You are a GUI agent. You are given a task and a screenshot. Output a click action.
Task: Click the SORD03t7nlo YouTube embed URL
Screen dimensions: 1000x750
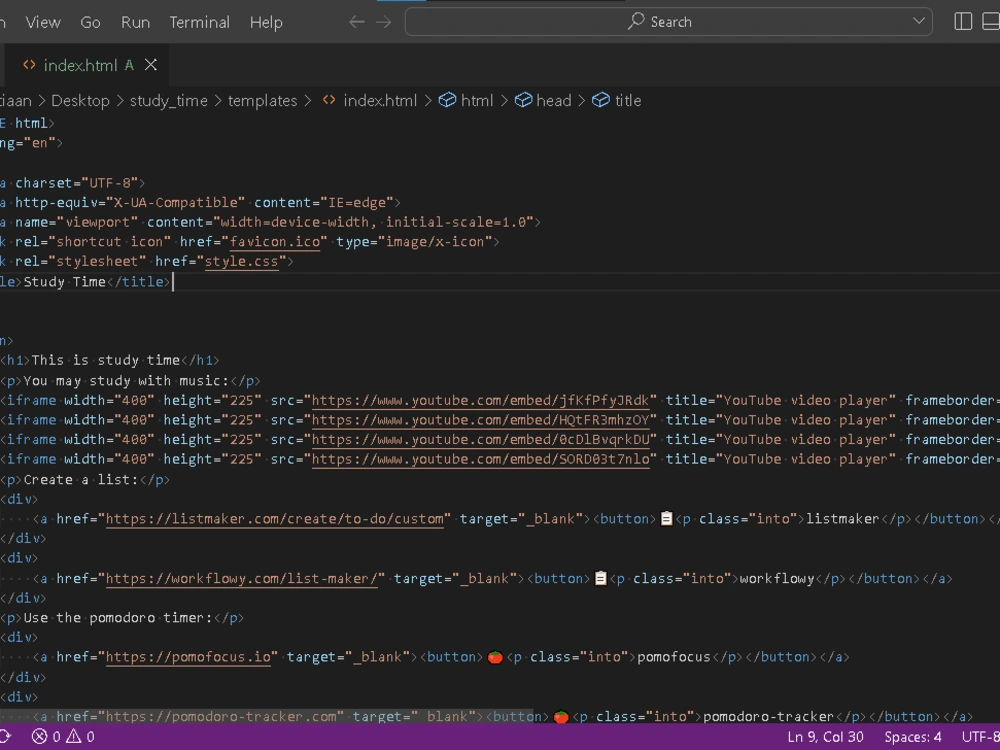[481, 460]
